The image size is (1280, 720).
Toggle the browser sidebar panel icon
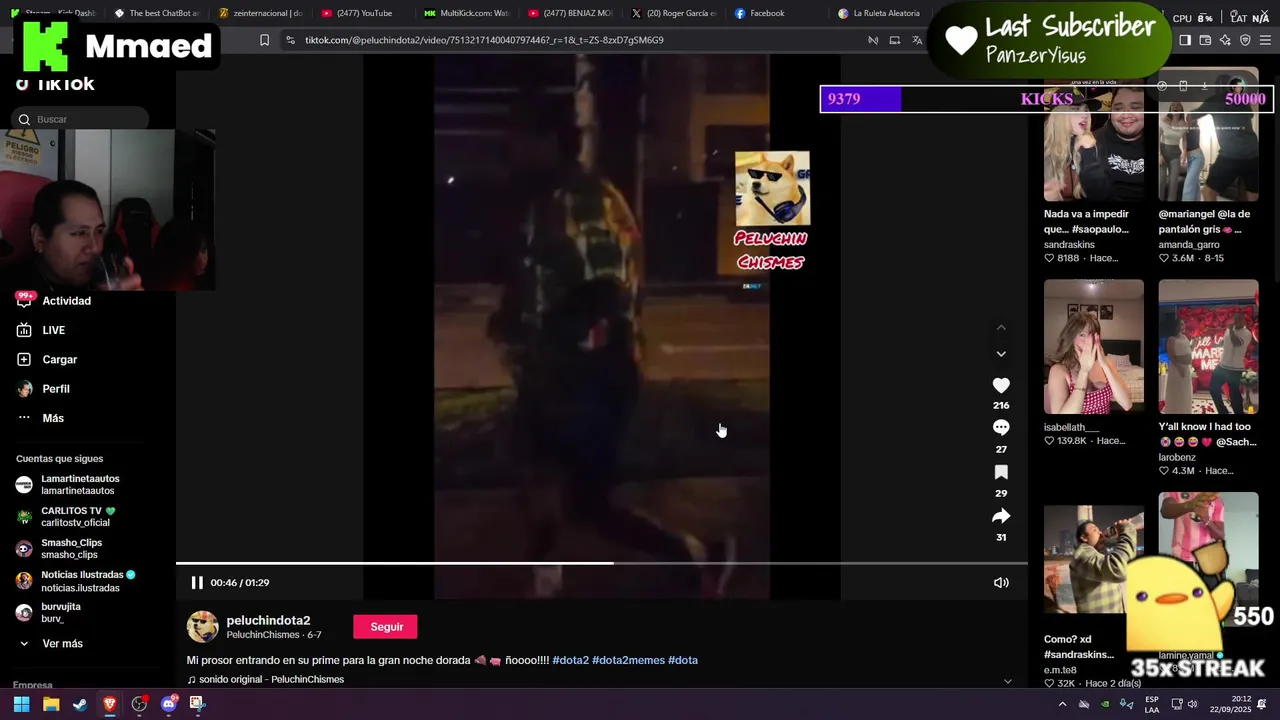pos(1185,40)
